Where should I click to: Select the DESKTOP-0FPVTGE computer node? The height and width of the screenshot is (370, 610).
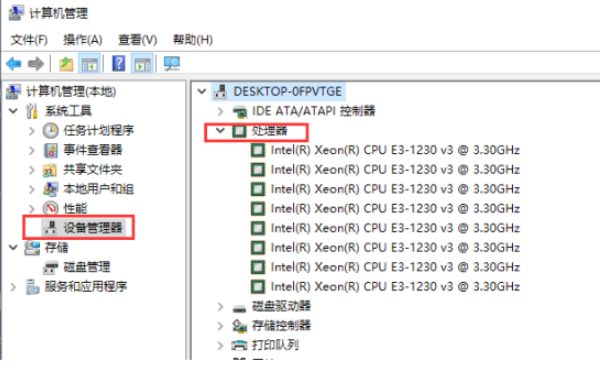pyautogui.click(x=287, y=92)
